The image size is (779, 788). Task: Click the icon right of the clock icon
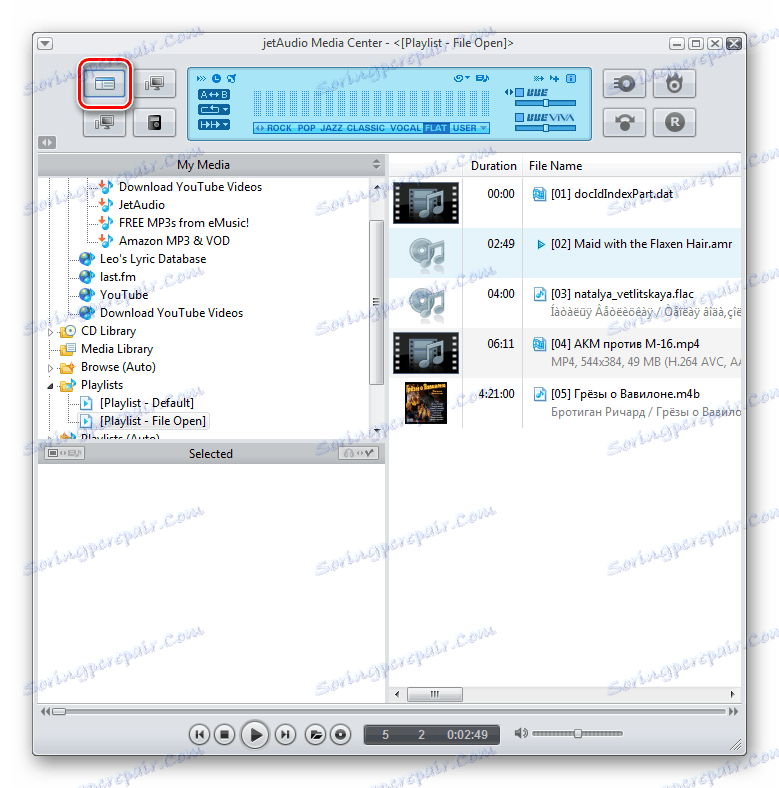[231, 78]
